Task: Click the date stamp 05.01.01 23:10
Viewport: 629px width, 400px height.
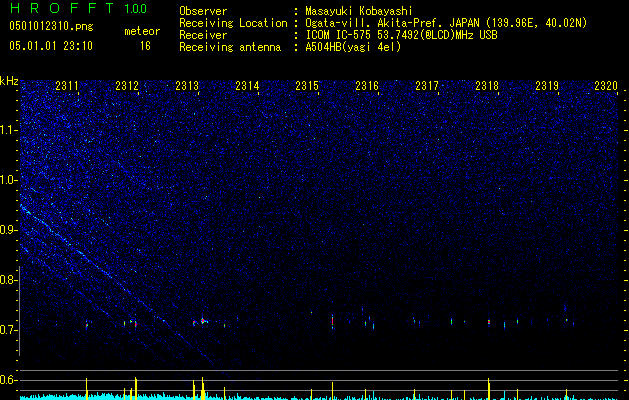Action: click(51, 46)
